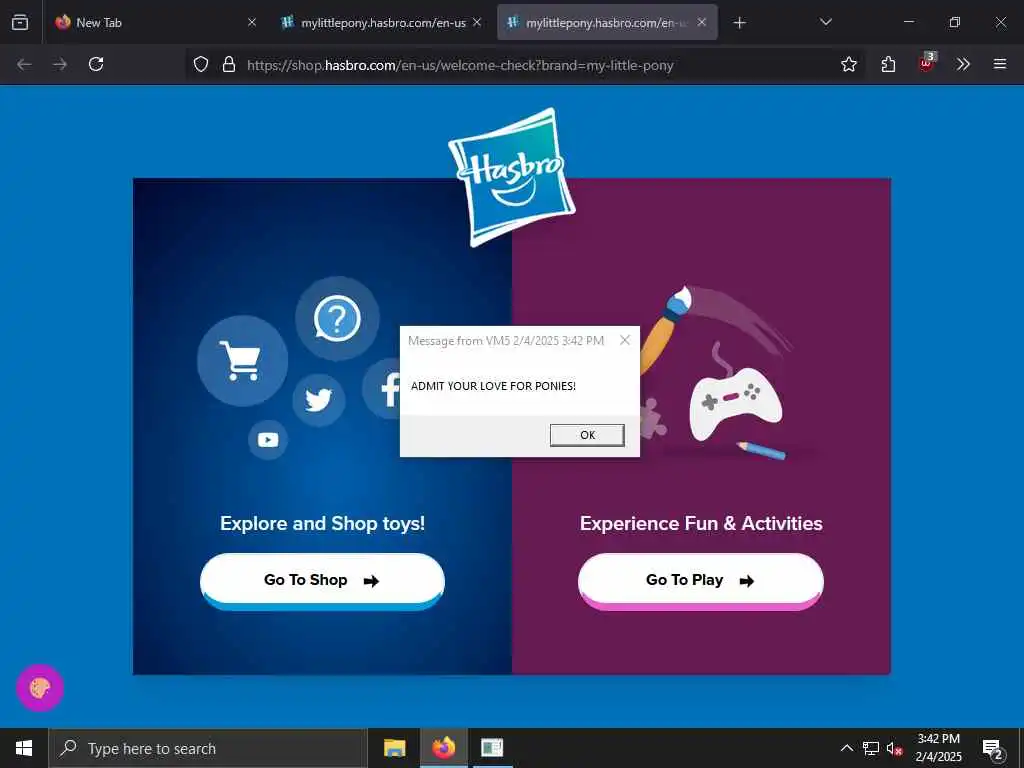Reload the current page

click(96, 64)
